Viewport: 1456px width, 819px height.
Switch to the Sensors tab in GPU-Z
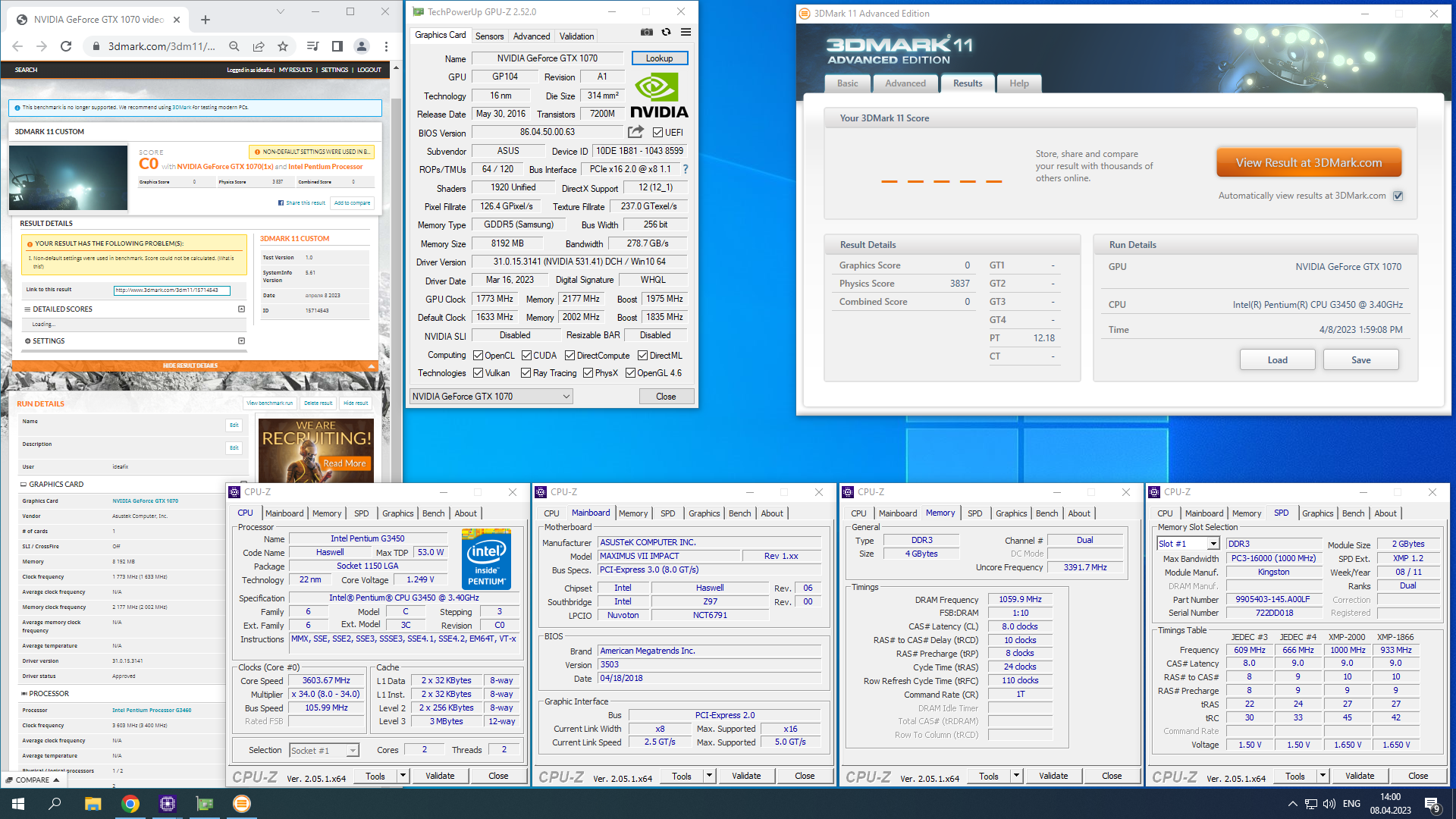489,36
